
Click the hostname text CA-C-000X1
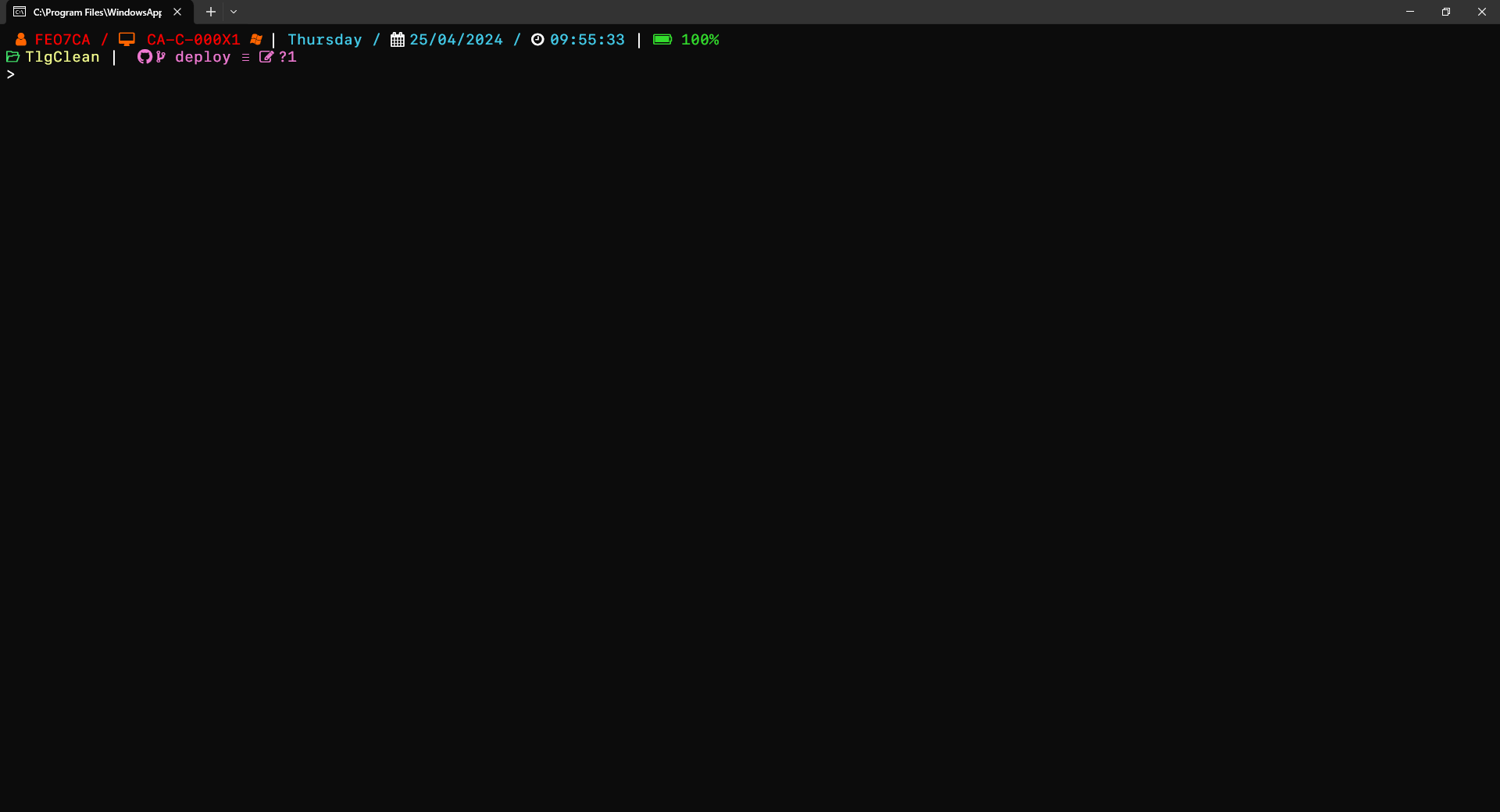coord(194,40)
